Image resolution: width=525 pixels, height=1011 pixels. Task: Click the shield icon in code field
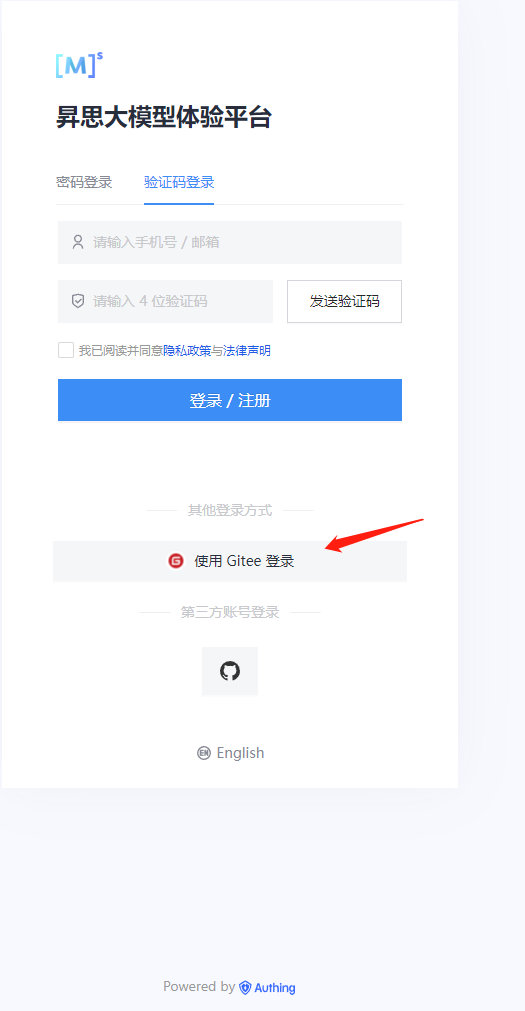78,301
